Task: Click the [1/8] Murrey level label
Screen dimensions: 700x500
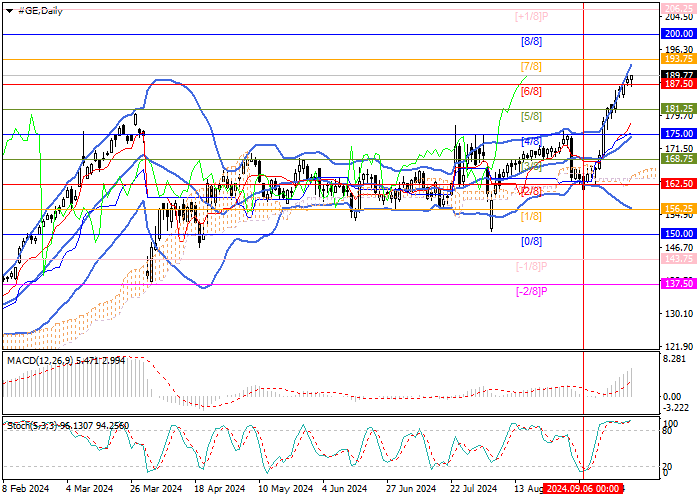Action: 531,217
